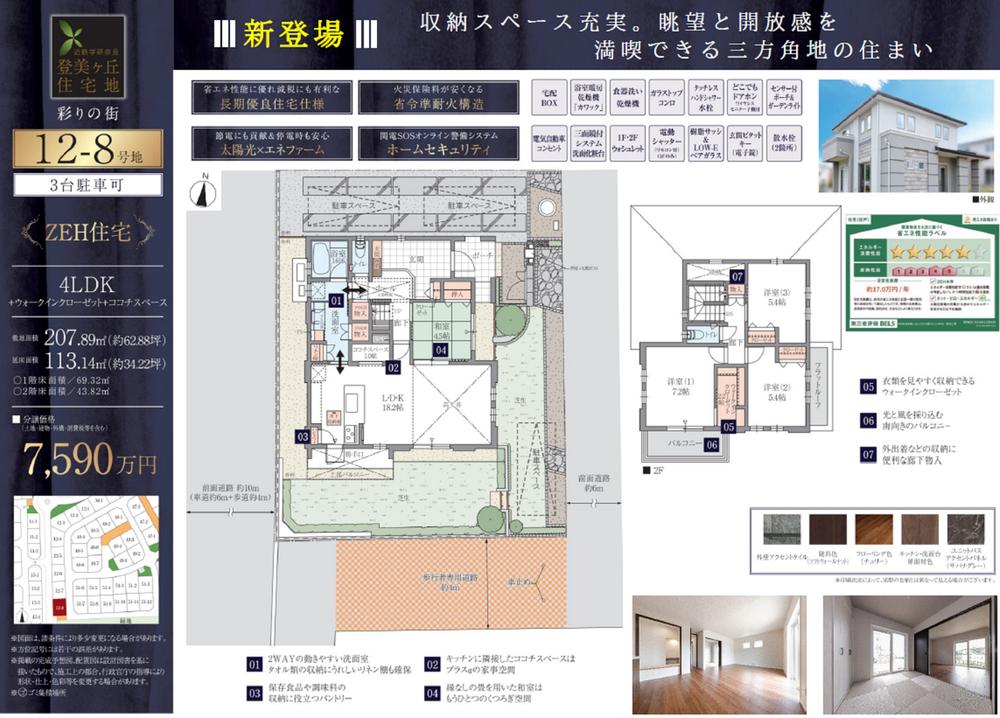
Task: Select the 浴室暖房乾燥機 カワック feature box
Action: click(x=589, y=98)
